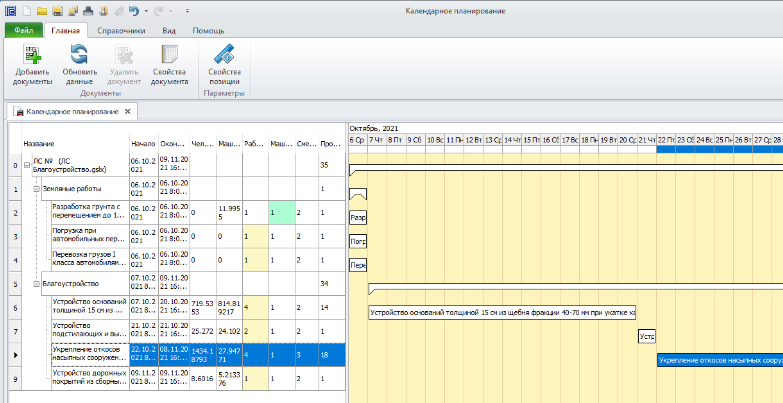Screen dimensions: 783x403
Task: Collapse the Земляные работы section
Action: (x=36, y=189)
